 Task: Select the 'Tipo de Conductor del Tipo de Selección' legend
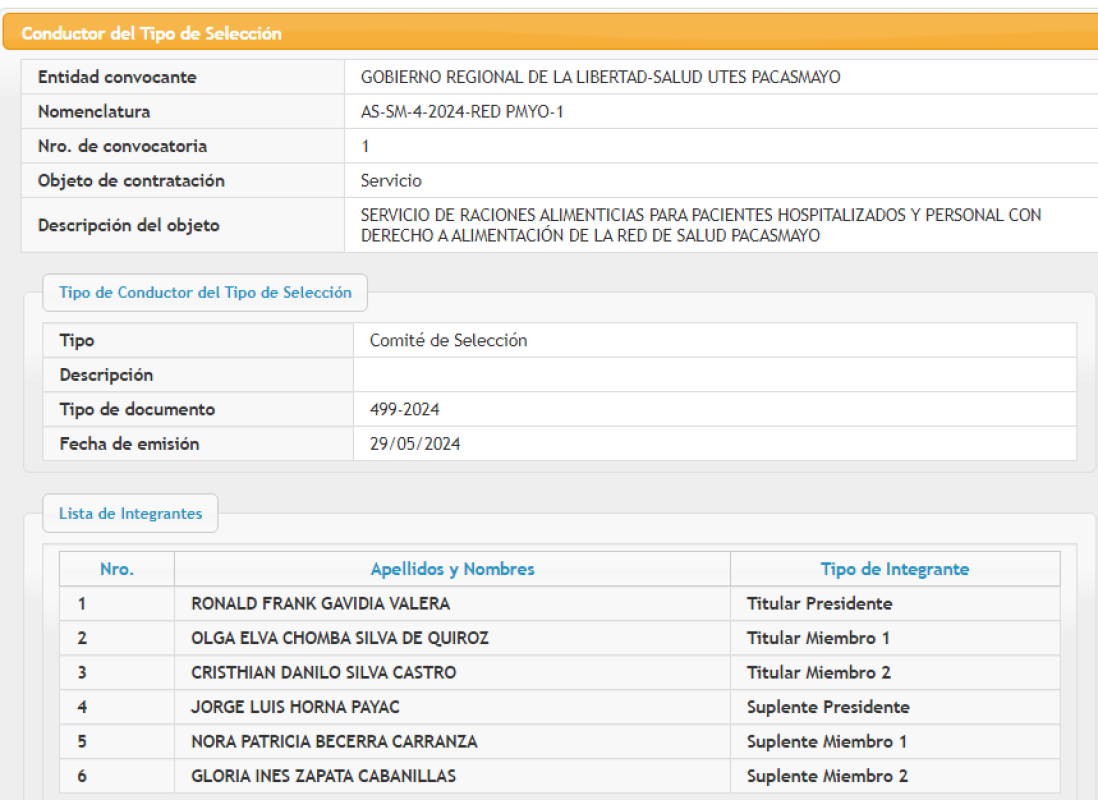(205, 293)
